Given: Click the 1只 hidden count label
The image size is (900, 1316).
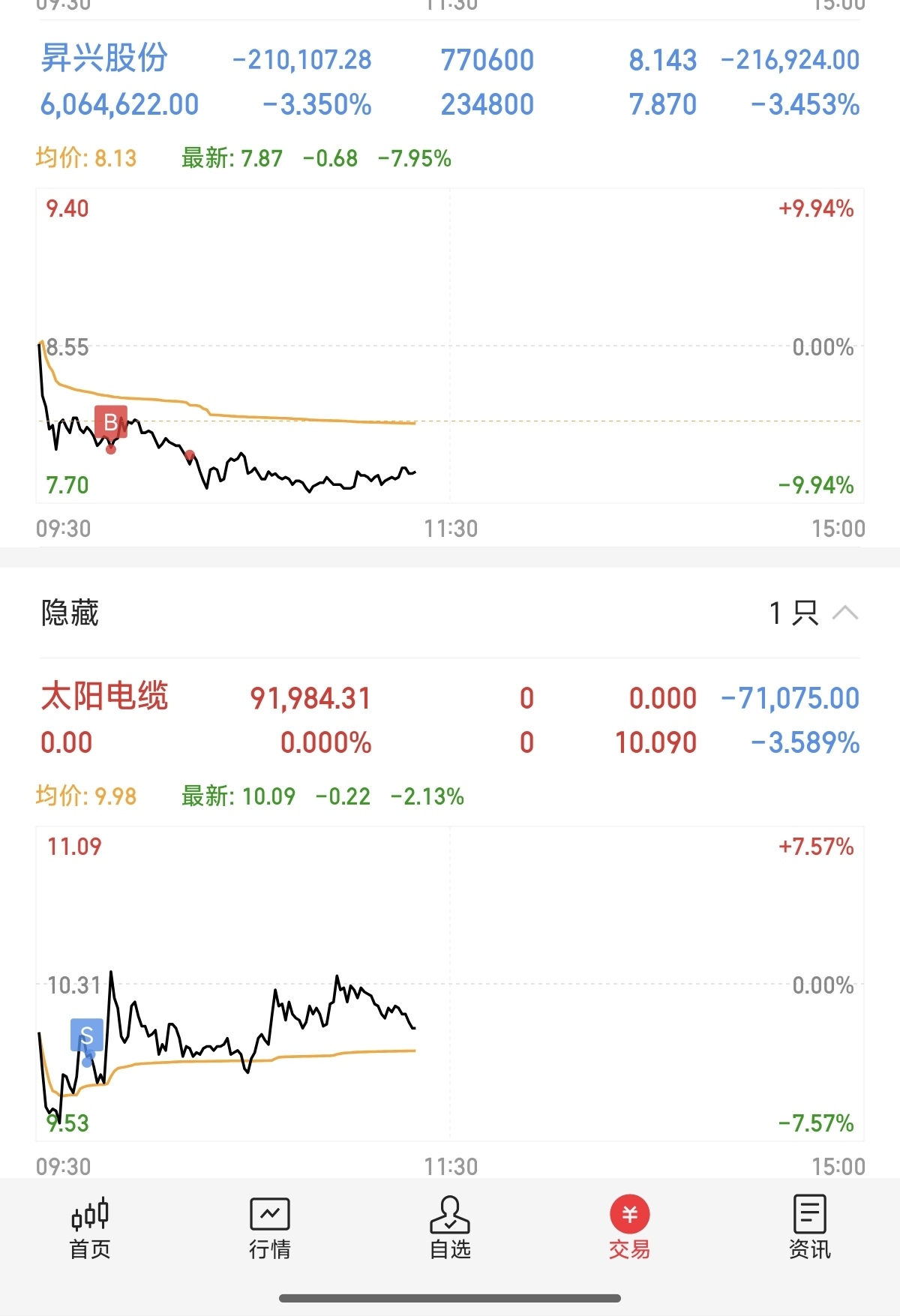Looking at the screenshot, I should pyautogui.click(x=793, y=613).
